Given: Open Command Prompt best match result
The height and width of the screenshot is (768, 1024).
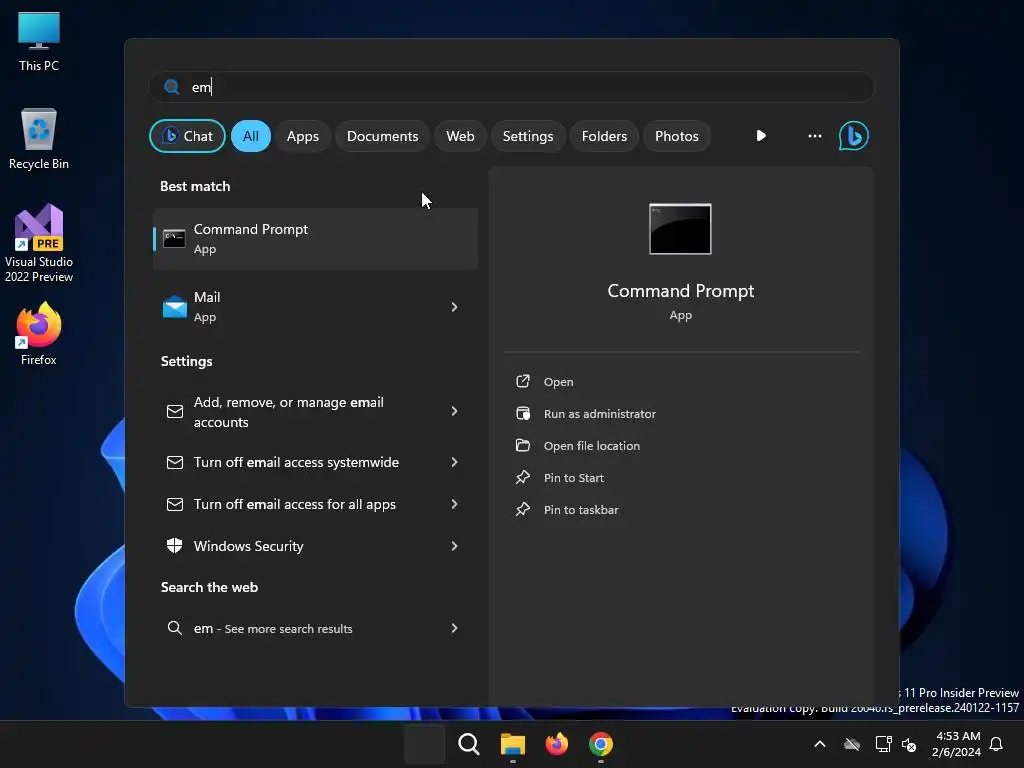Looking at the screenshot, I should [315, 238].
